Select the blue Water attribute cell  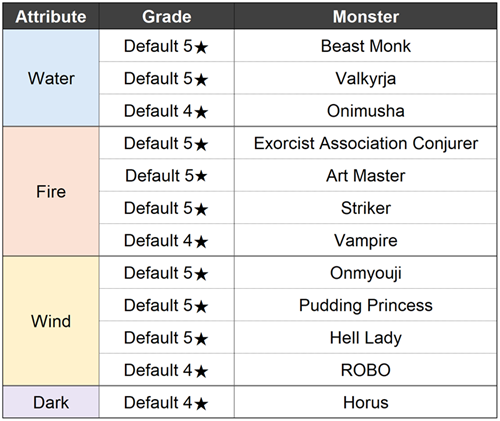coord(51,78)
